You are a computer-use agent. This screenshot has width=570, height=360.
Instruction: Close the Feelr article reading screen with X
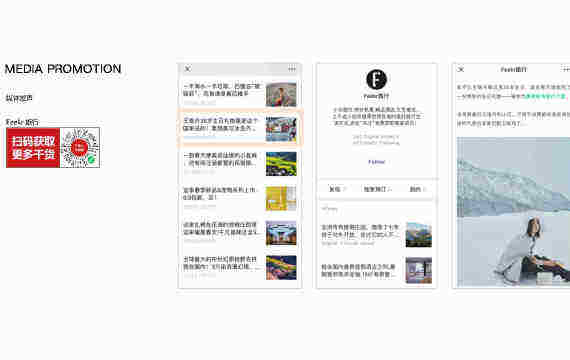(x=461, y=69)
